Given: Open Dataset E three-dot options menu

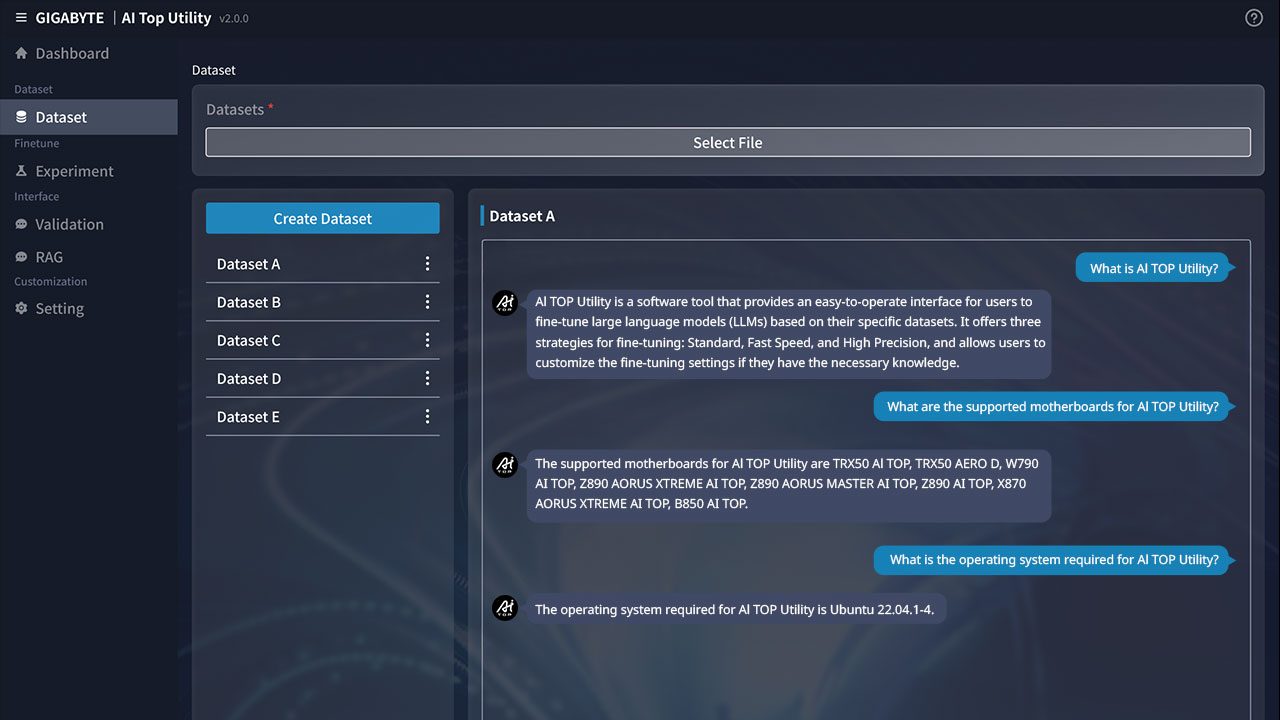Looking at the screenshot, I should pyautogui.click(x=427, y=416).
